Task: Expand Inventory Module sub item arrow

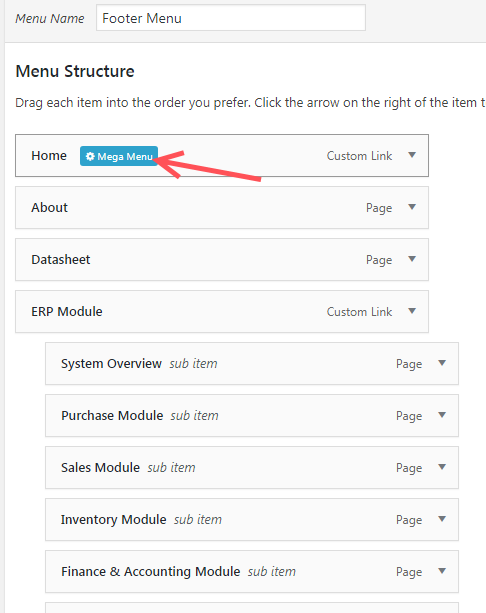Action: click(442, 519)
